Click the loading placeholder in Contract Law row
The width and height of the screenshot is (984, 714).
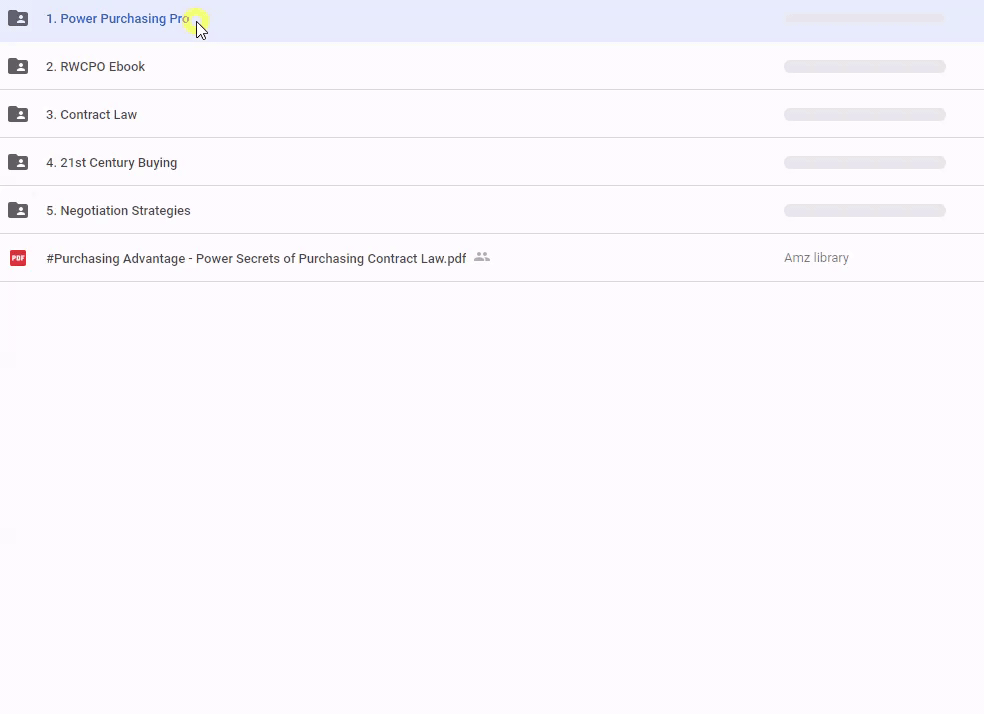(x=864, y=115)
